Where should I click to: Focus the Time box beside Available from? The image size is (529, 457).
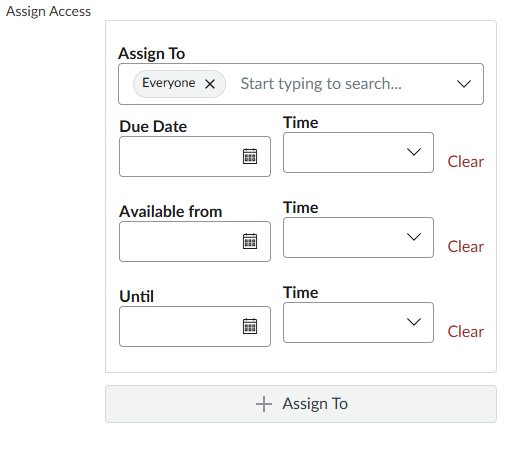click(358, 237)
